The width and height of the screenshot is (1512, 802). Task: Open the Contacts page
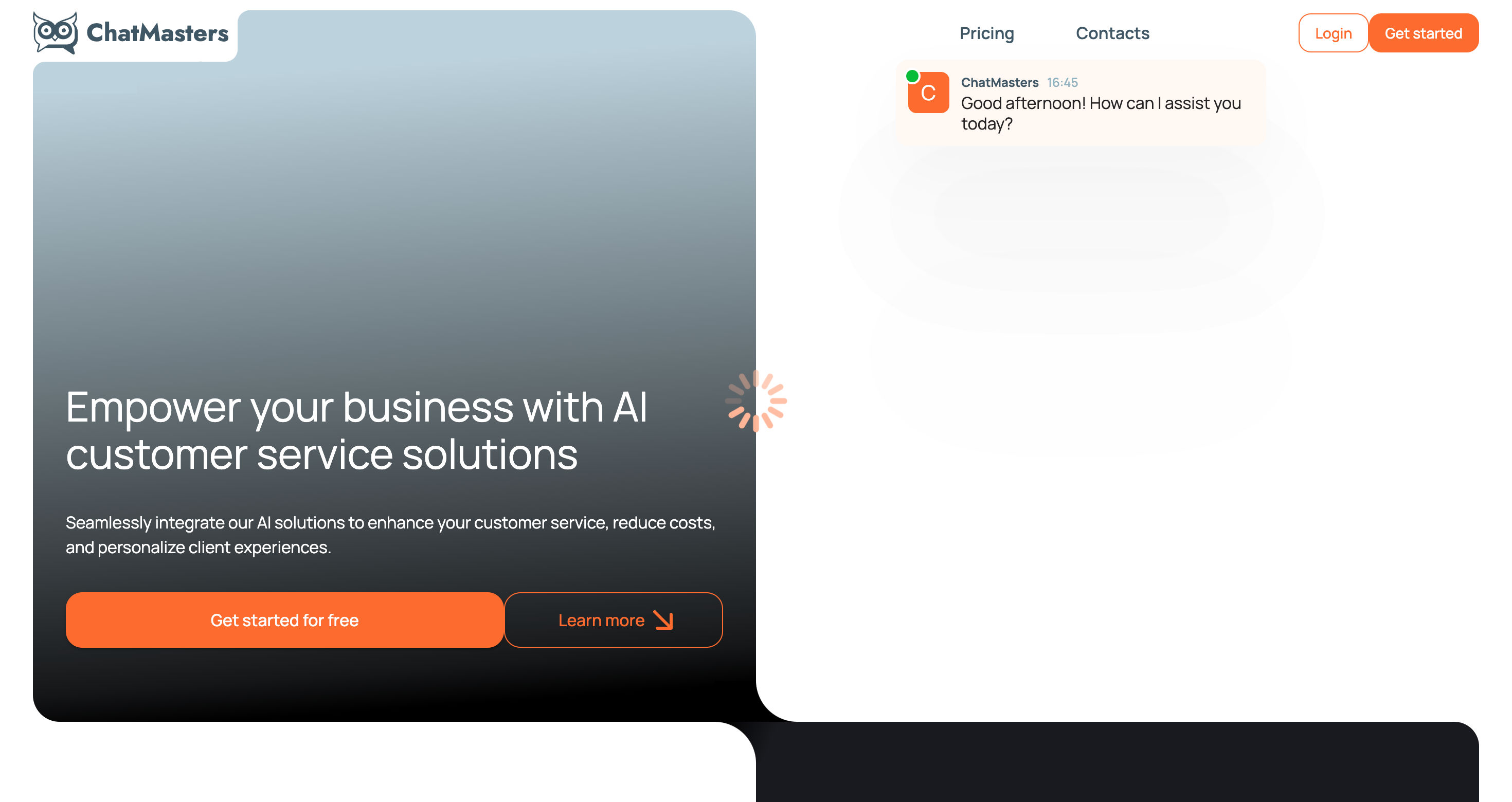tap(1112, 33)
